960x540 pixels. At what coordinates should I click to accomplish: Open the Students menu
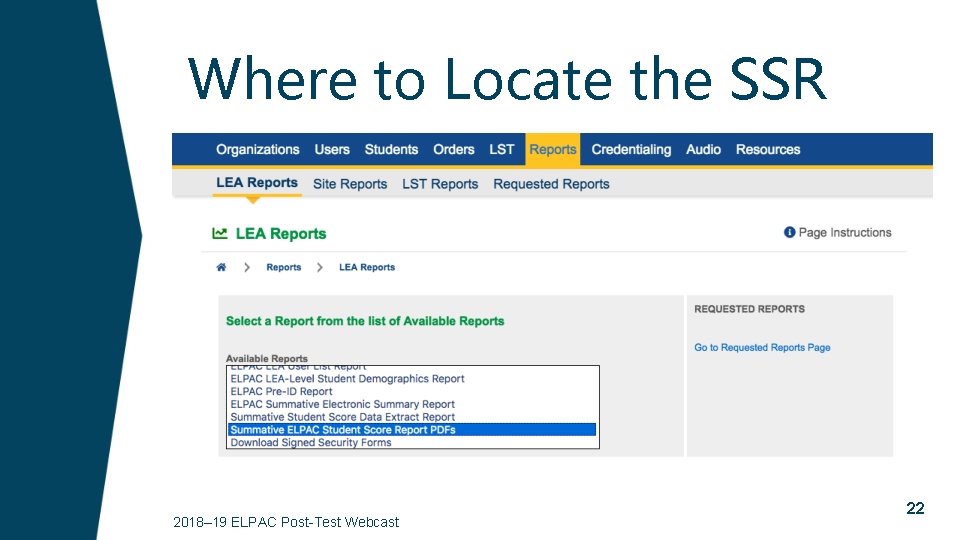coord(391,149)
